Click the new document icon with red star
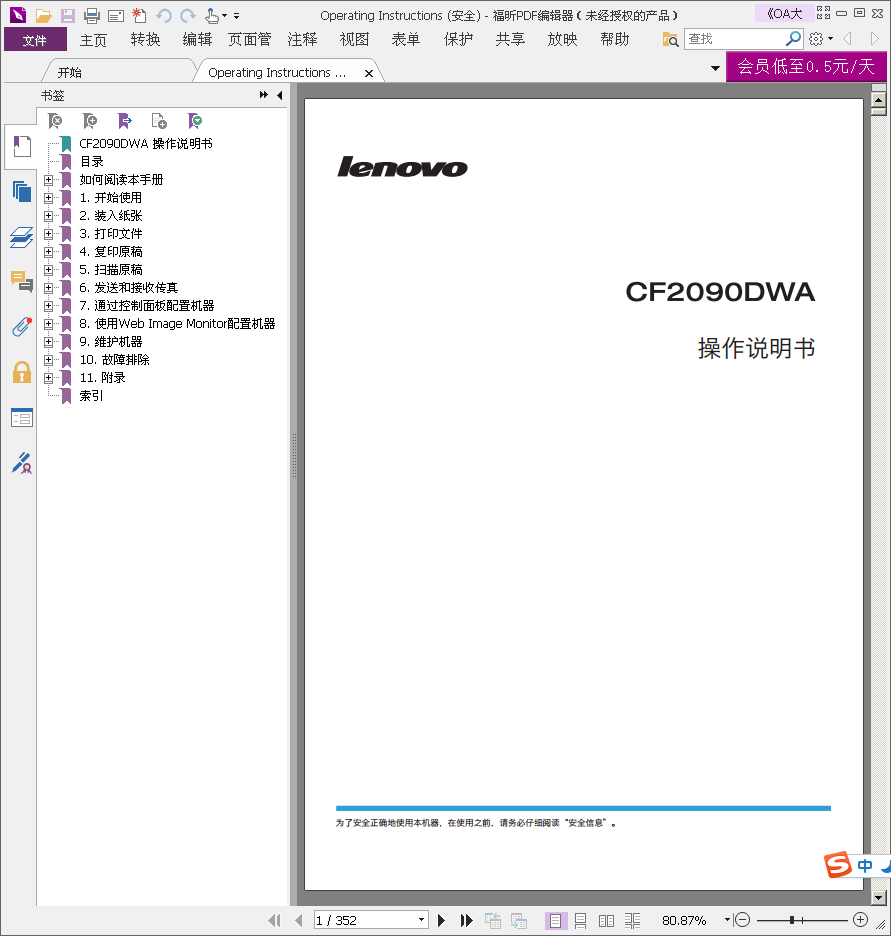 [x=139, y=16]
